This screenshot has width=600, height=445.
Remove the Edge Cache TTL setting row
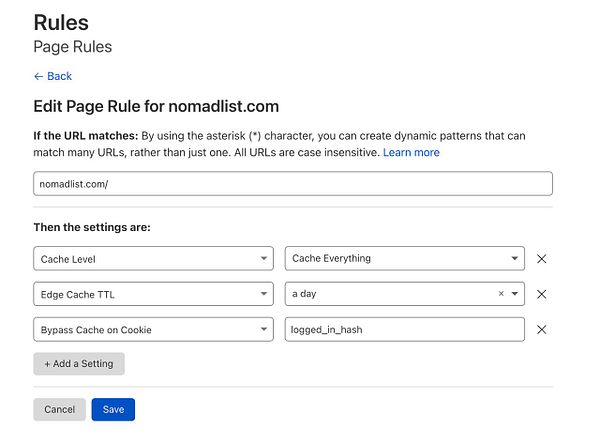(x=542, y=294)
